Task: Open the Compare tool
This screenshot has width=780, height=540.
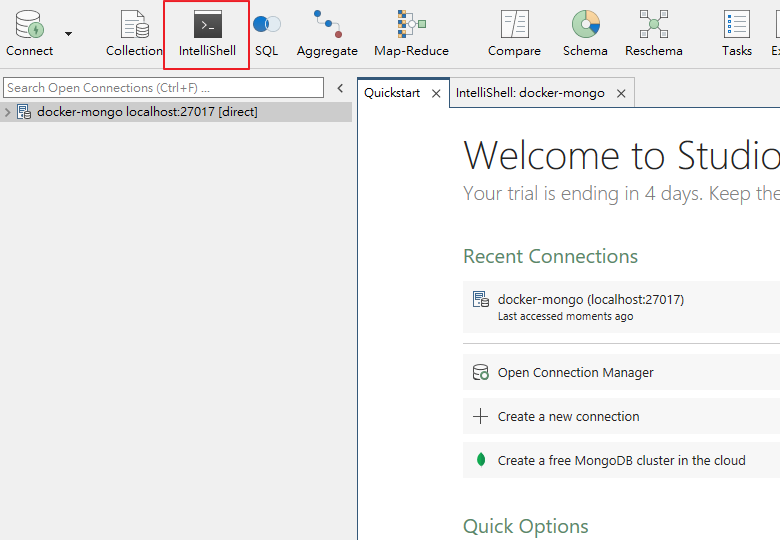Action: tap(514, 34)
